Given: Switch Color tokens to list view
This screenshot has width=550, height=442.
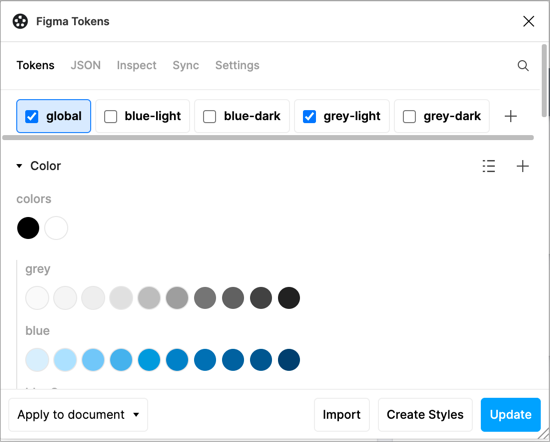Looking at the screenshot, I should (489, 166).
